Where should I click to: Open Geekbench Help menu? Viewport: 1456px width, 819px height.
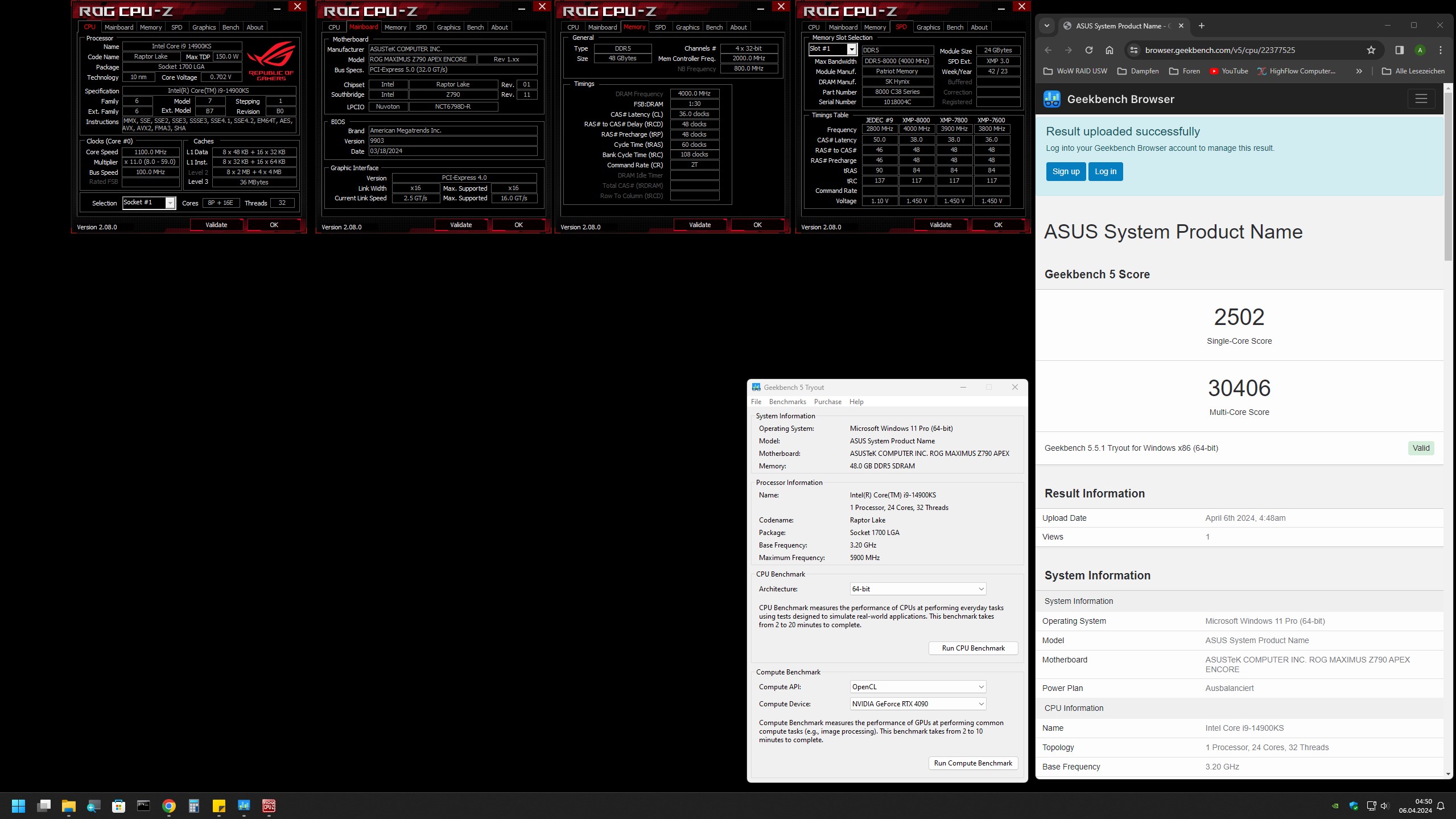[856, 402]
